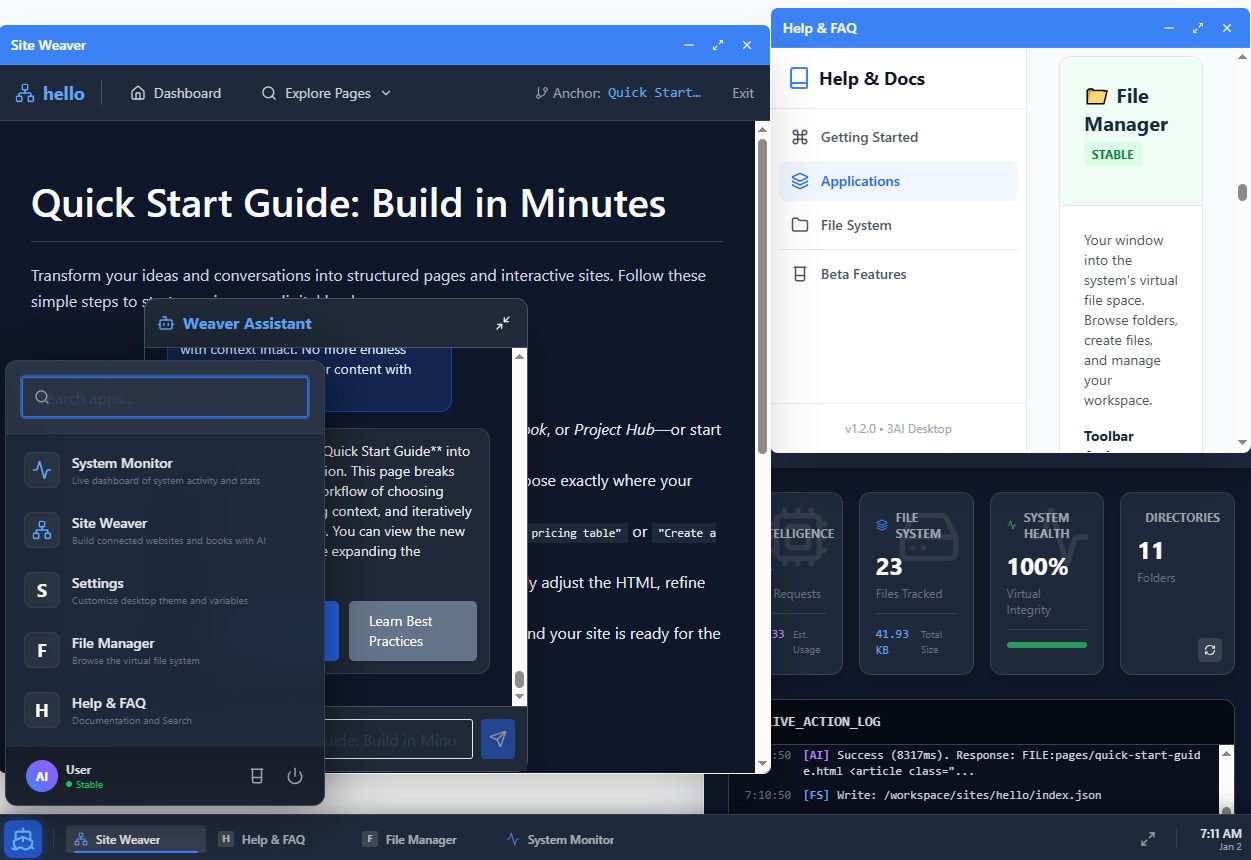Open the Start launcher in the taskbar
The height and width of the screenshot is (860, 1251).
(x=22, y=839)
